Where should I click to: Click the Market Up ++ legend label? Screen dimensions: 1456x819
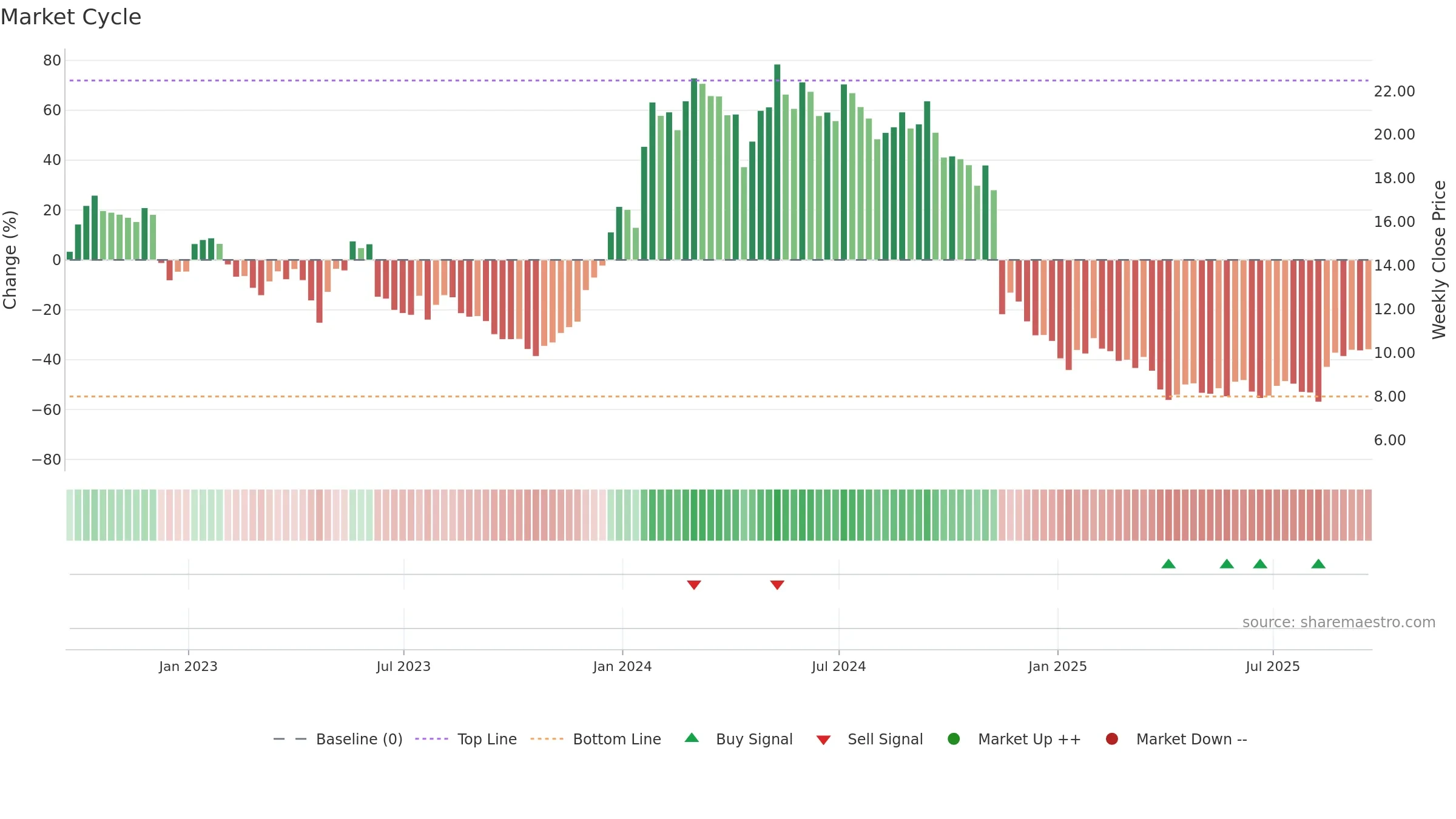pyautogui.click(x=1030, y=739)
